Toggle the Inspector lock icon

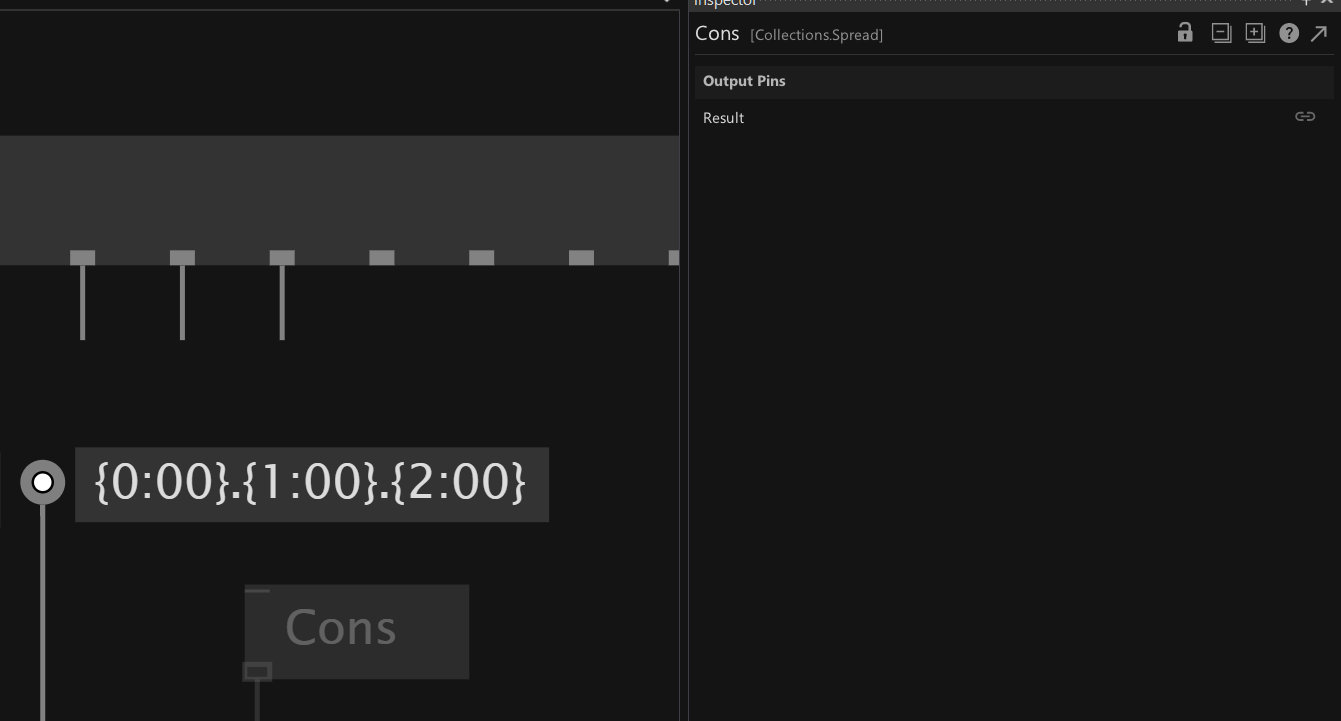(1185, 33)
